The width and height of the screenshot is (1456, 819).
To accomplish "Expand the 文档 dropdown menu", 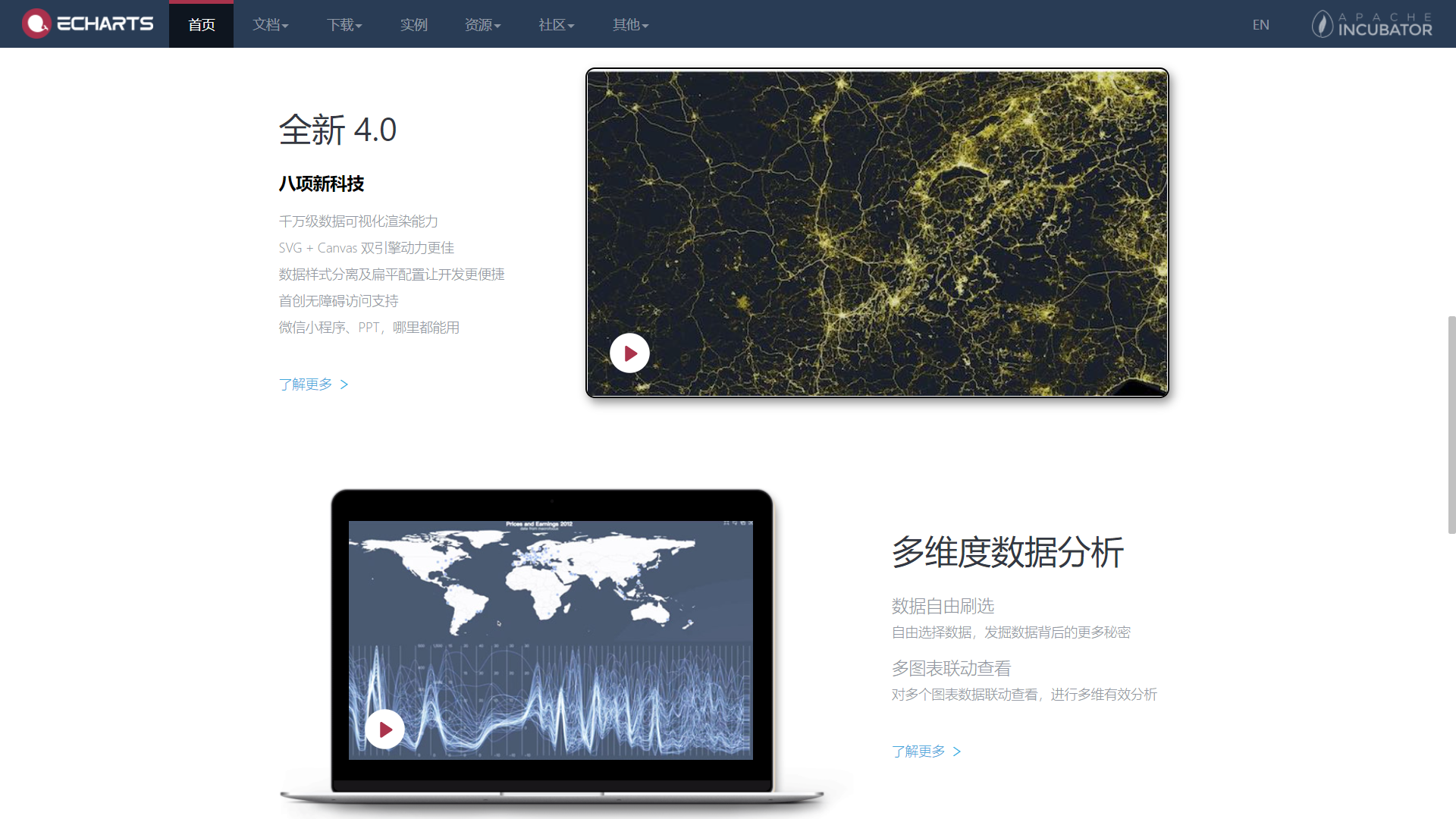I will pyautogui.click(x=270, y=25).
